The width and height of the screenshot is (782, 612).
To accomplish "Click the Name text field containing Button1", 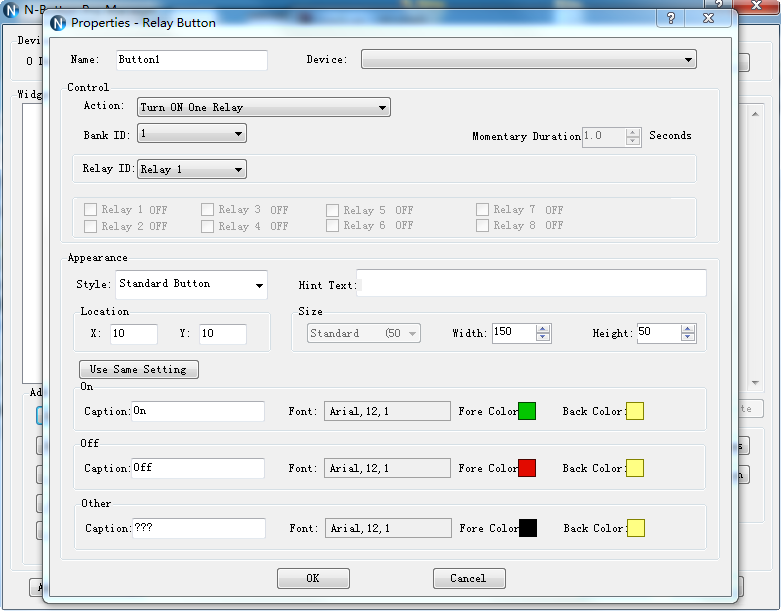I will tap(191, 60).
